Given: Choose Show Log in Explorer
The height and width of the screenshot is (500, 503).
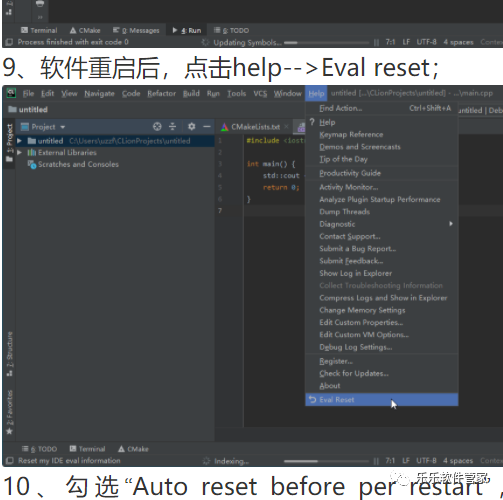Looking at the screenshot, I should tap(382, 273).
